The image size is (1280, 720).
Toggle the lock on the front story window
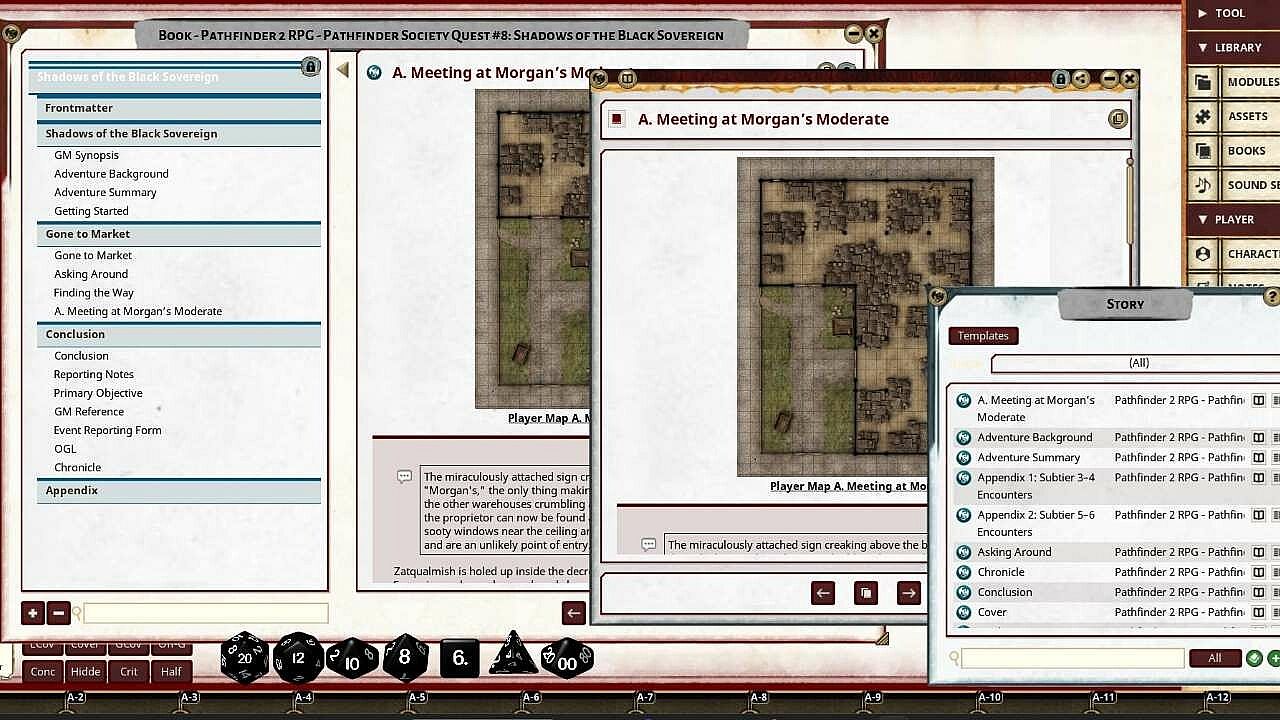1060,79
